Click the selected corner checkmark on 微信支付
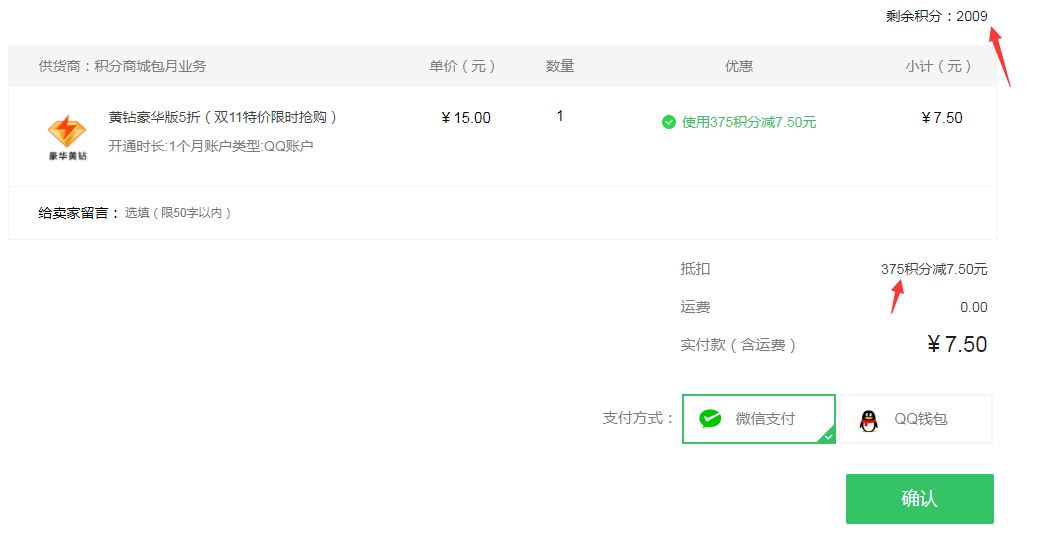Viewport: 1049px width, 538px height. pos(828,436)
